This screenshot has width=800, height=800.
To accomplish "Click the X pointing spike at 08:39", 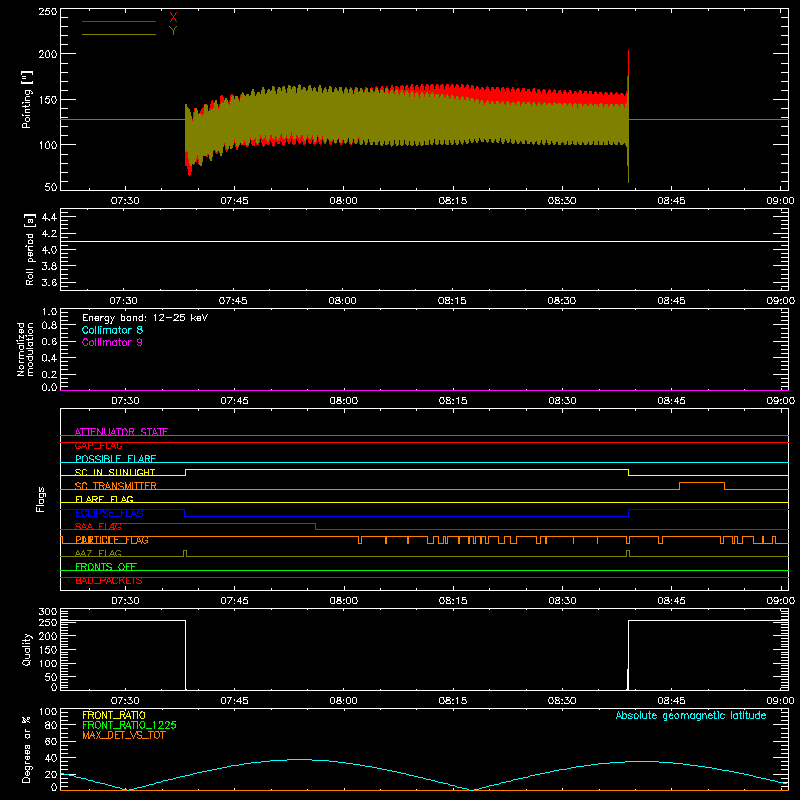I will 628,64.
